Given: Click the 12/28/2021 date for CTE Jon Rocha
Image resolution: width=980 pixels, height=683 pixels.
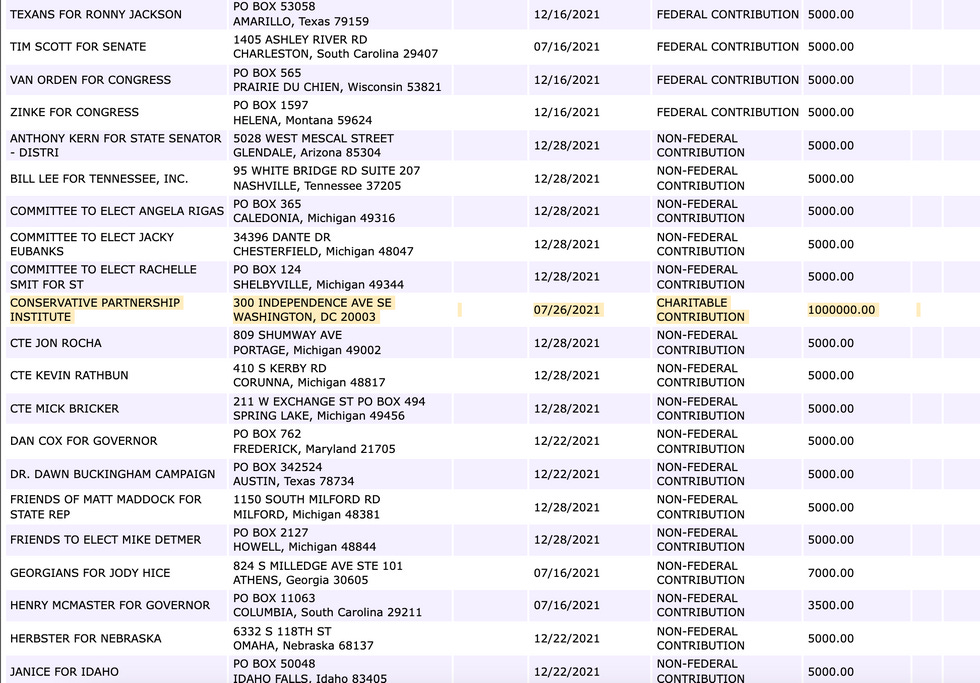Looking at the screenshot, I should pyautogui.click(x=566, y=343).
